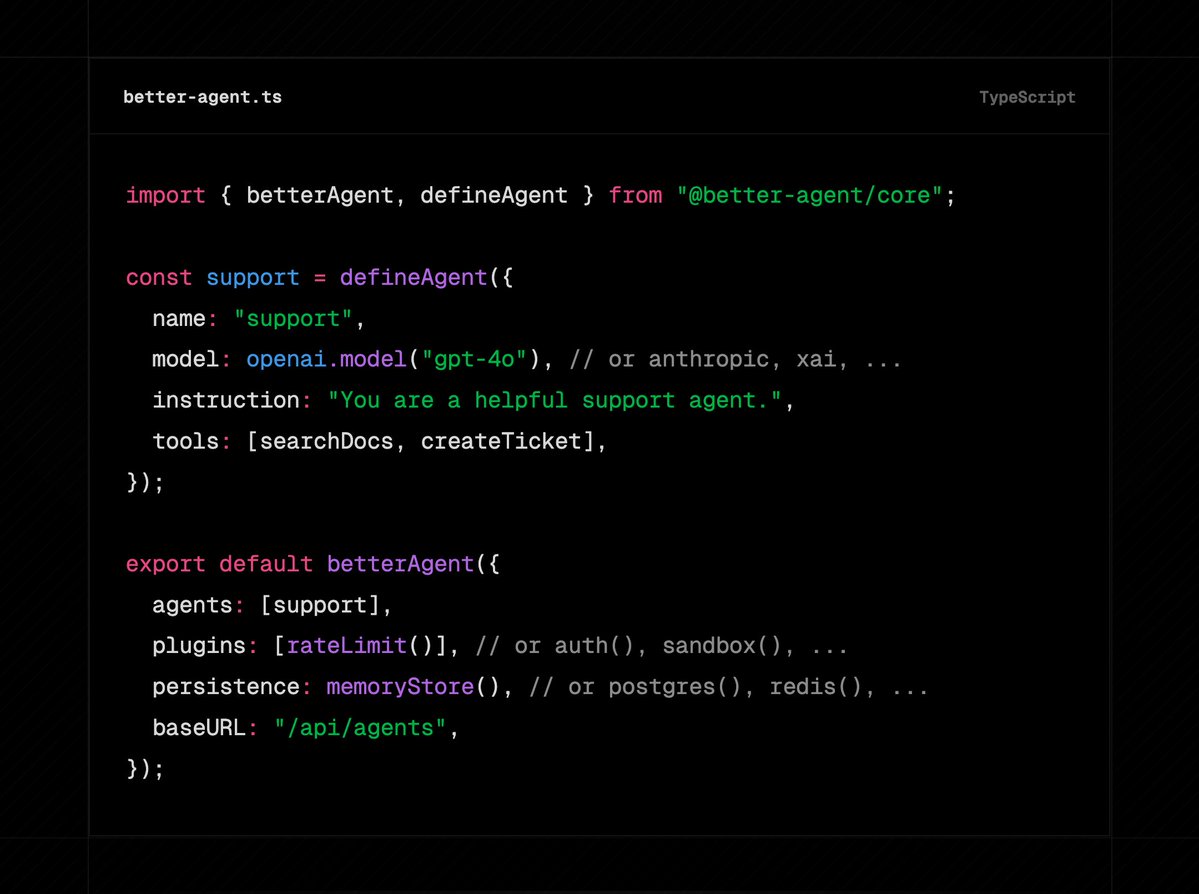Viewport: 1199px width, 894px height.
Task: Select the support constant name after const
Action: pyautogui.click(x=252, y=277)
